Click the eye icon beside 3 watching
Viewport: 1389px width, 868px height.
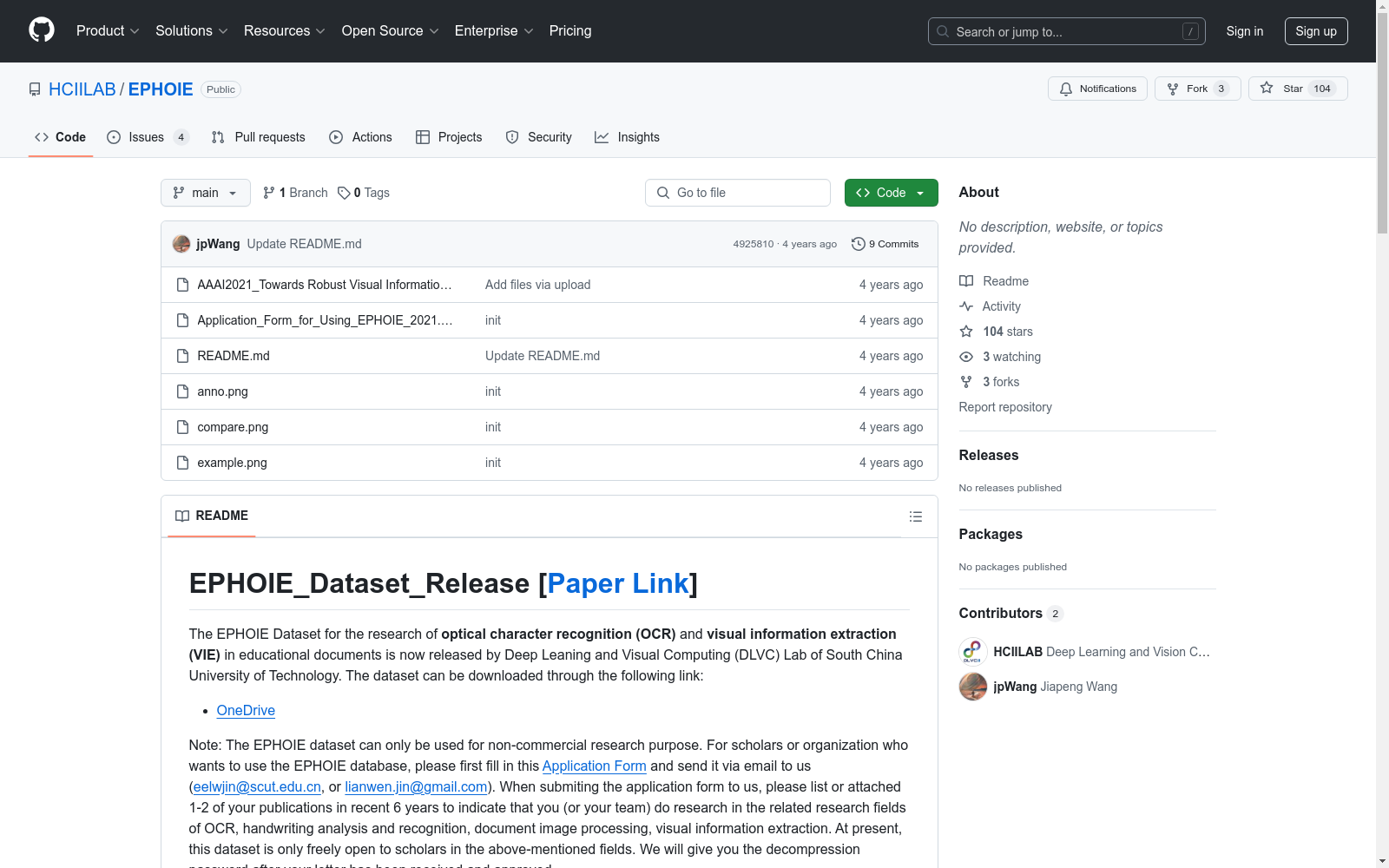(x=966, y=357)
